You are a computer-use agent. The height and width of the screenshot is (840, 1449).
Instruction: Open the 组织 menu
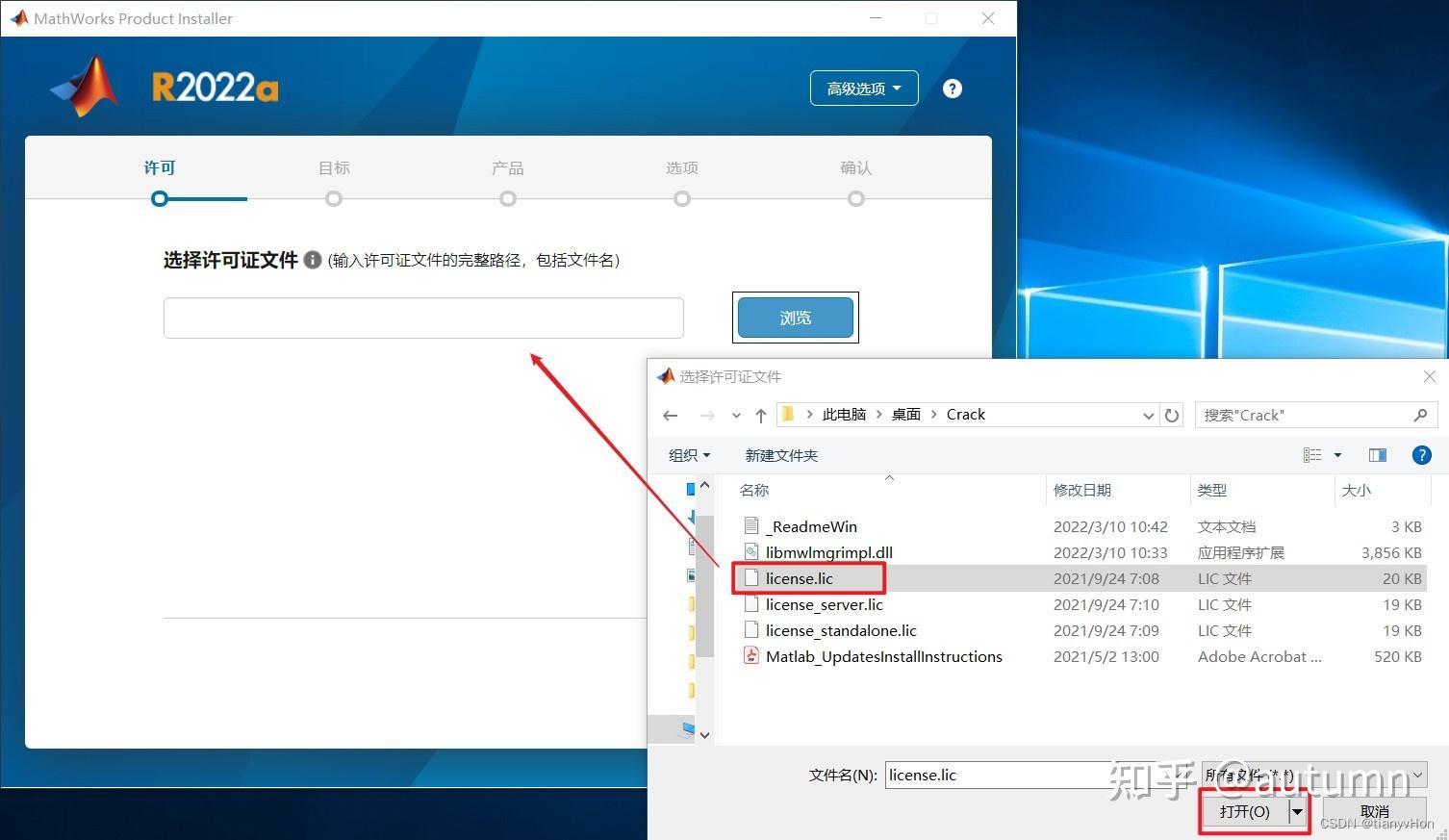point(688,455)
